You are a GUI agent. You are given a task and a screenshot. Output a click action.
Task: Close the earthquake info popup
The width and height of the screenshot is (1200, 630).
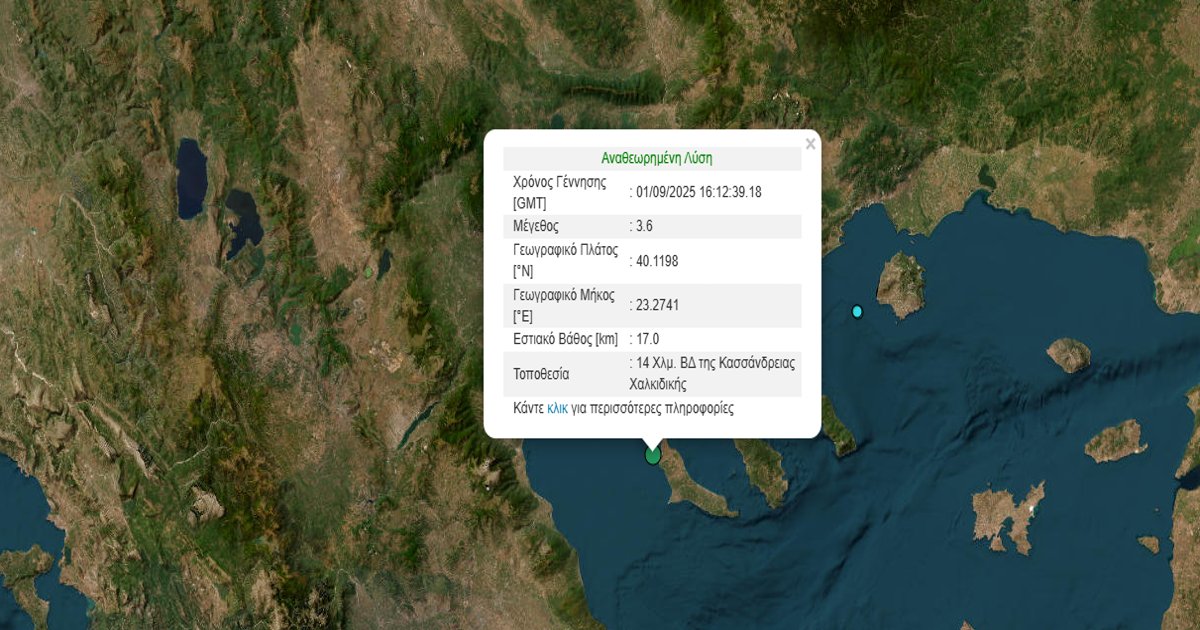(810, 145)
